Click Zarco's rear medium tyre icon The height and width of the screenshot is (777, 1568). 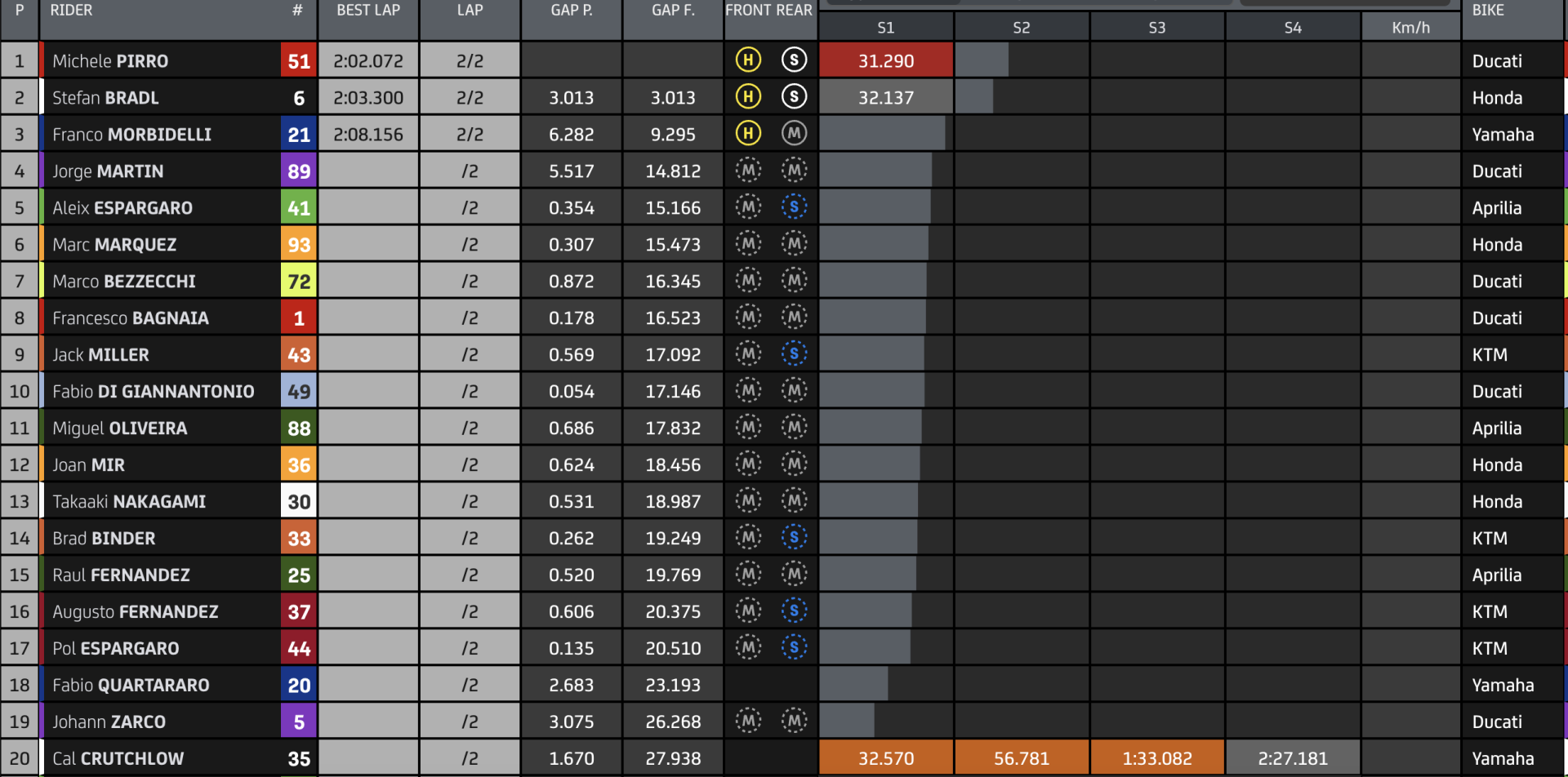click(x=794, y=721)
